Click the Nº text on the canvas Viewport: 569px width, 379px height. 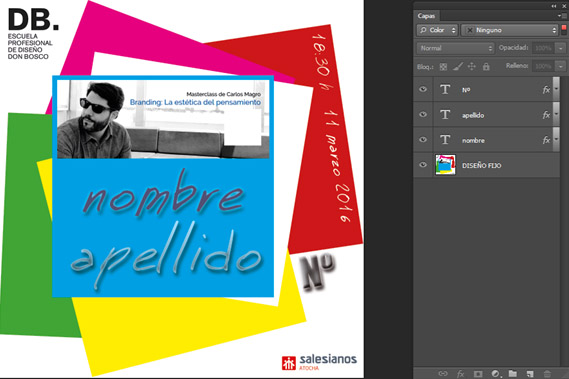pos(318,272)
